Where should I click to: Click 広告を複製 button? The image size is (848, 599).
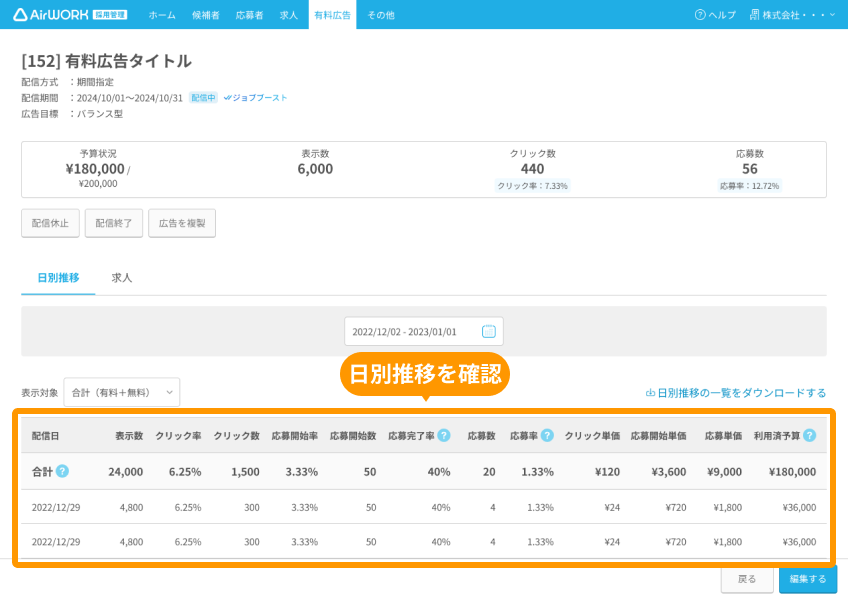tap(182, 223)
